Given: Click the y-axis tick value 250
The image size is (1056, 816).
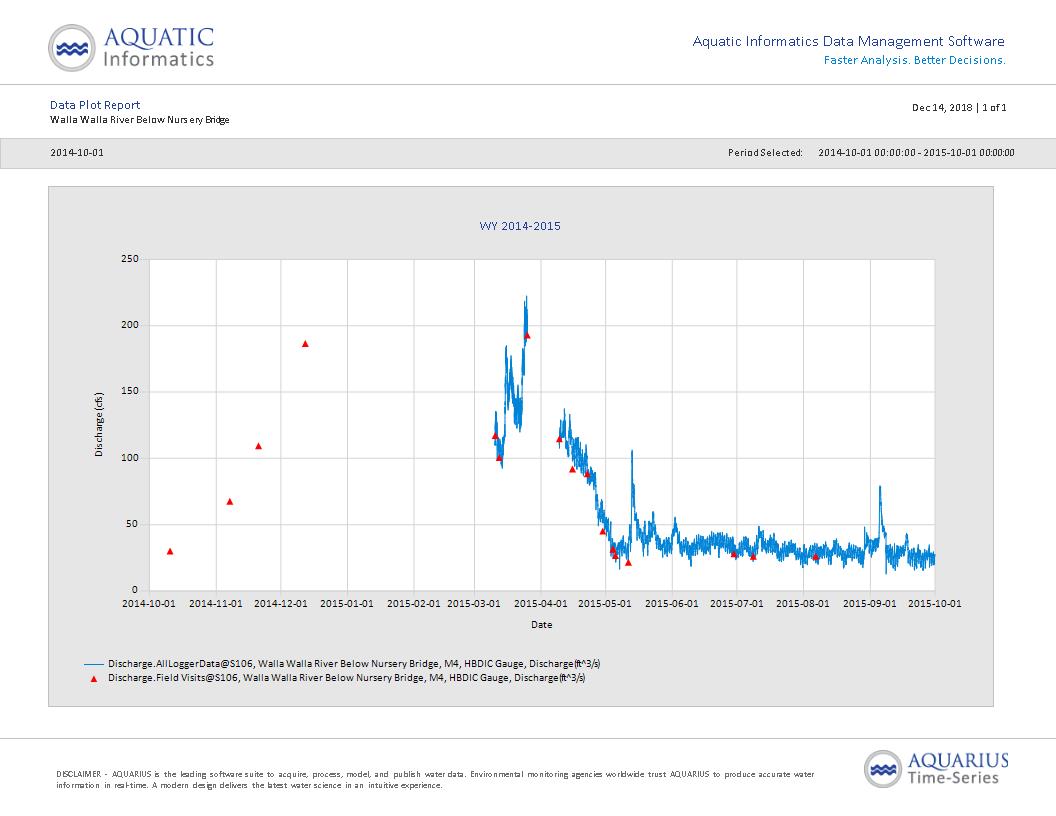Looking at the screenshot, I should 130,259.
